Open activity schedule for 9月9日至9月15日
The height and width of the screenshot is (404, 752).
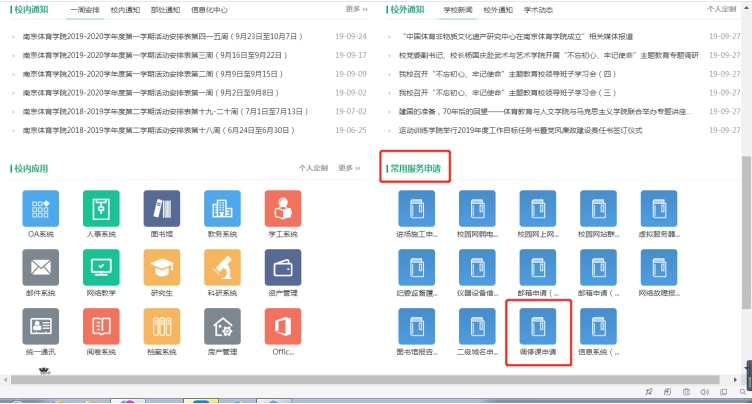pos(153,74)
